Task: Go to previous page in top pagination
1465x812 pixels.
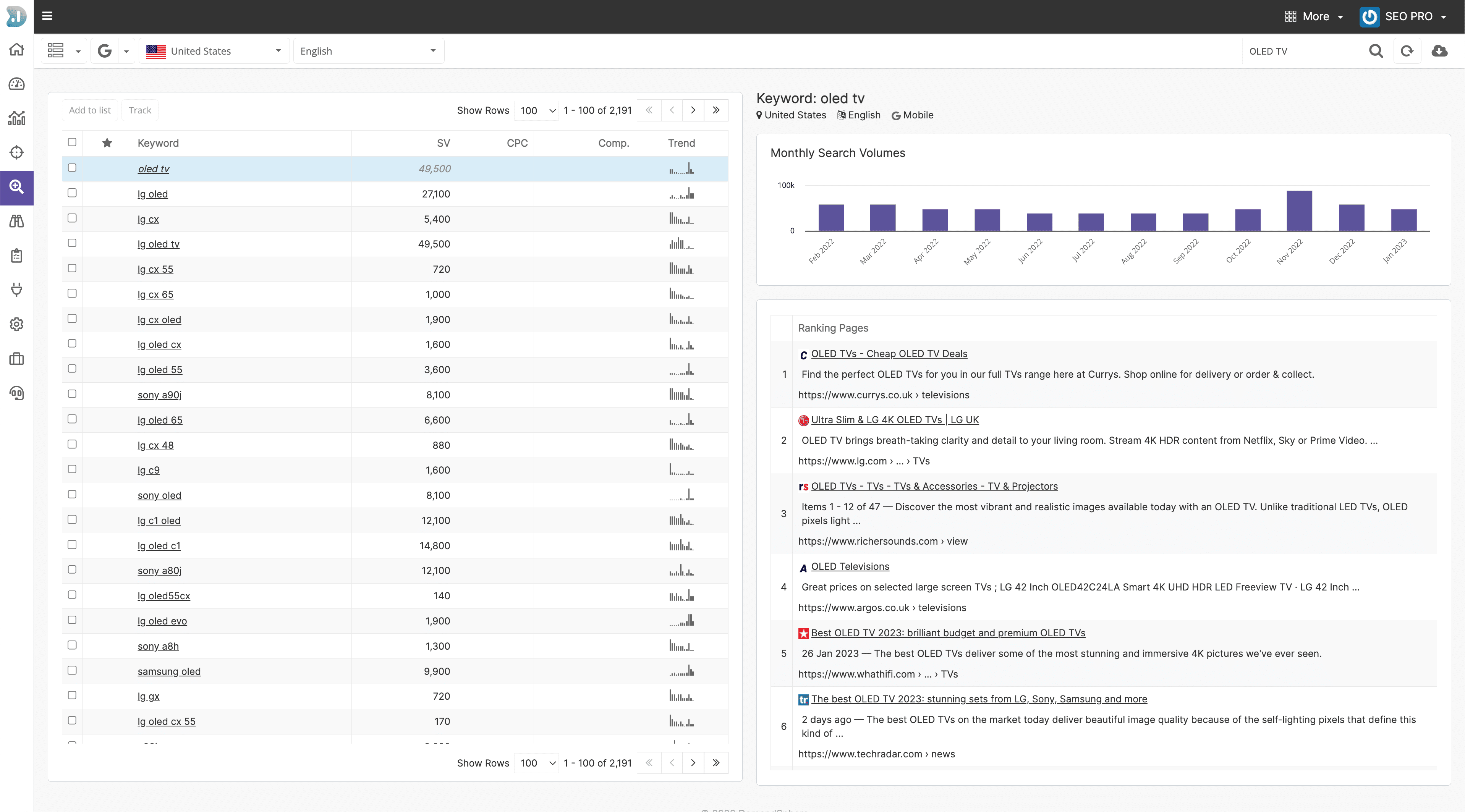Action: click(672, 110)
